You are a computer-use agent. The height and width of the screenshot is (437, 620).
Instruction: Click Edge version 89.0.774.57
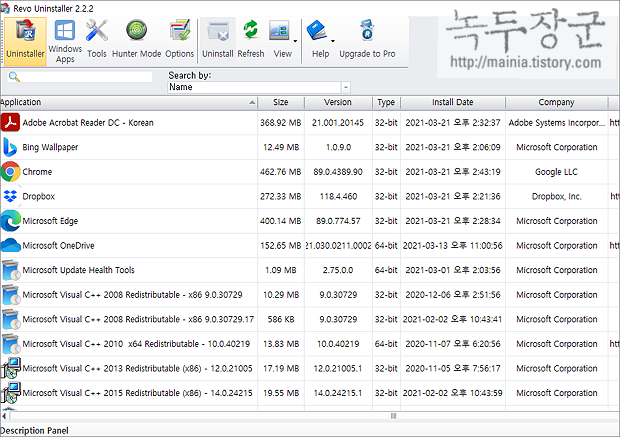338,221
